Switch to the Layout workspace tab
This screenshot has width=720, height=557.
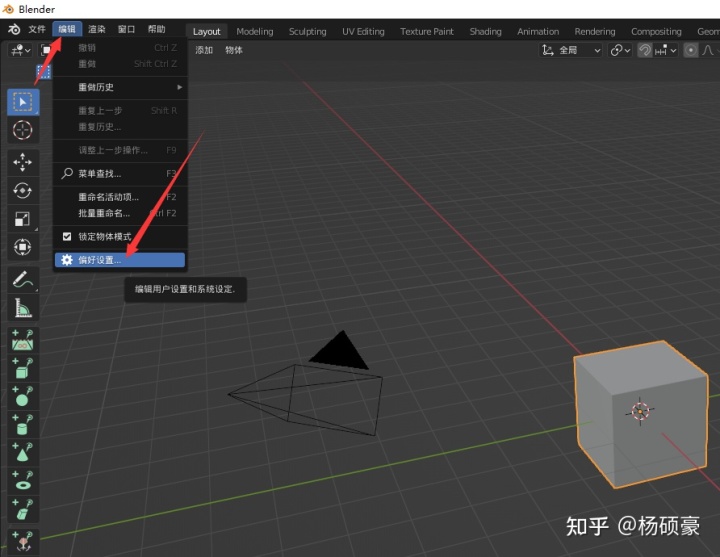(207, 31)
